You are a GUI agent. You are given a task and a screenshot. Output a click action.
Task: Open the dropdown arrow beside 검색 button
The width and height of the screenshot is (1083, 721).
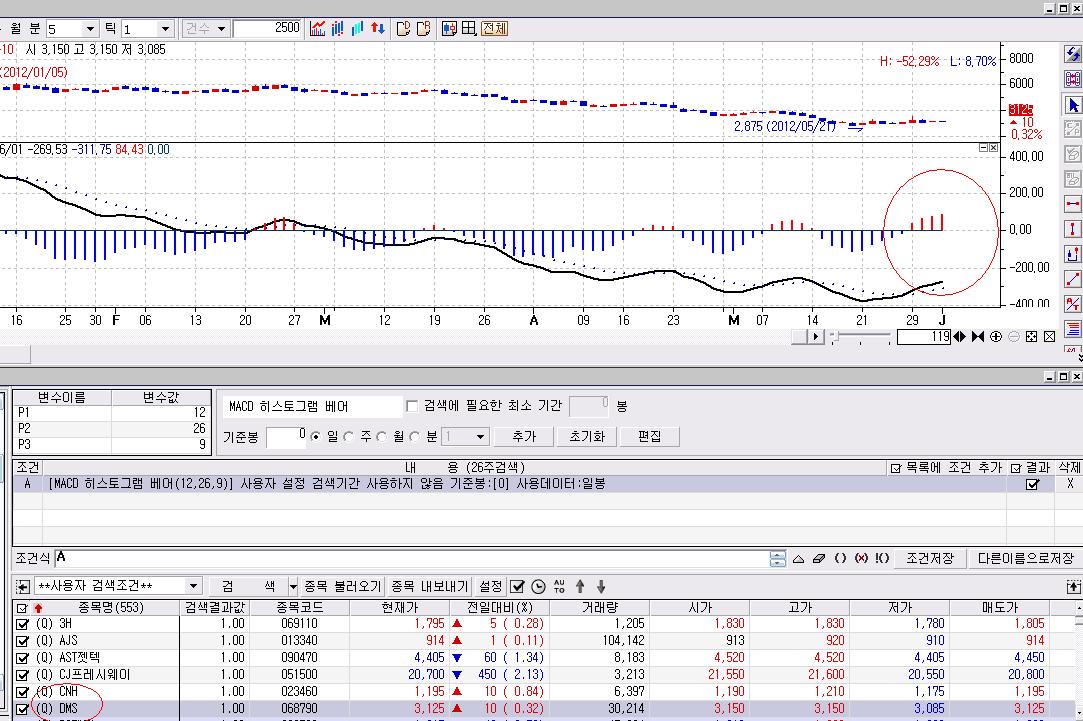293,586
